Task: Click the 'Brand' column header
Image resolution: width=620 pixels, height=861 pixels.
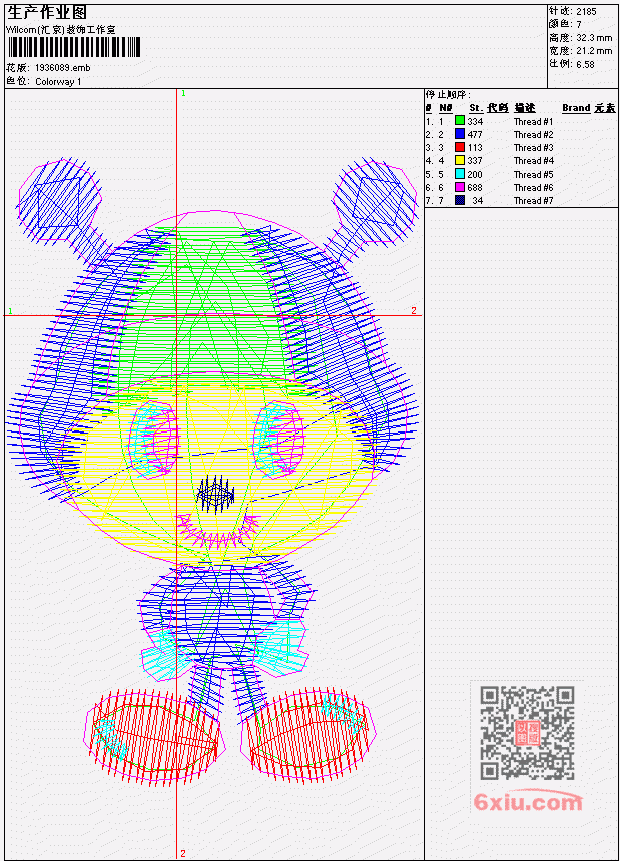Action: pos(576,108)
